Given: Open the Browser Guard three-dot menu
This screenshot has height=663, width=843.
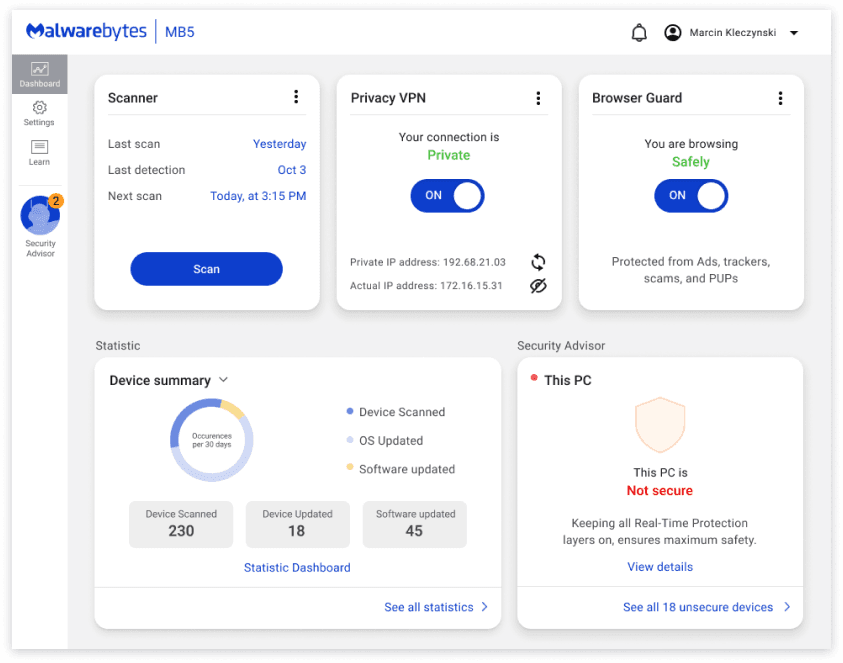Looking at the screenshot, I should 780,98.
